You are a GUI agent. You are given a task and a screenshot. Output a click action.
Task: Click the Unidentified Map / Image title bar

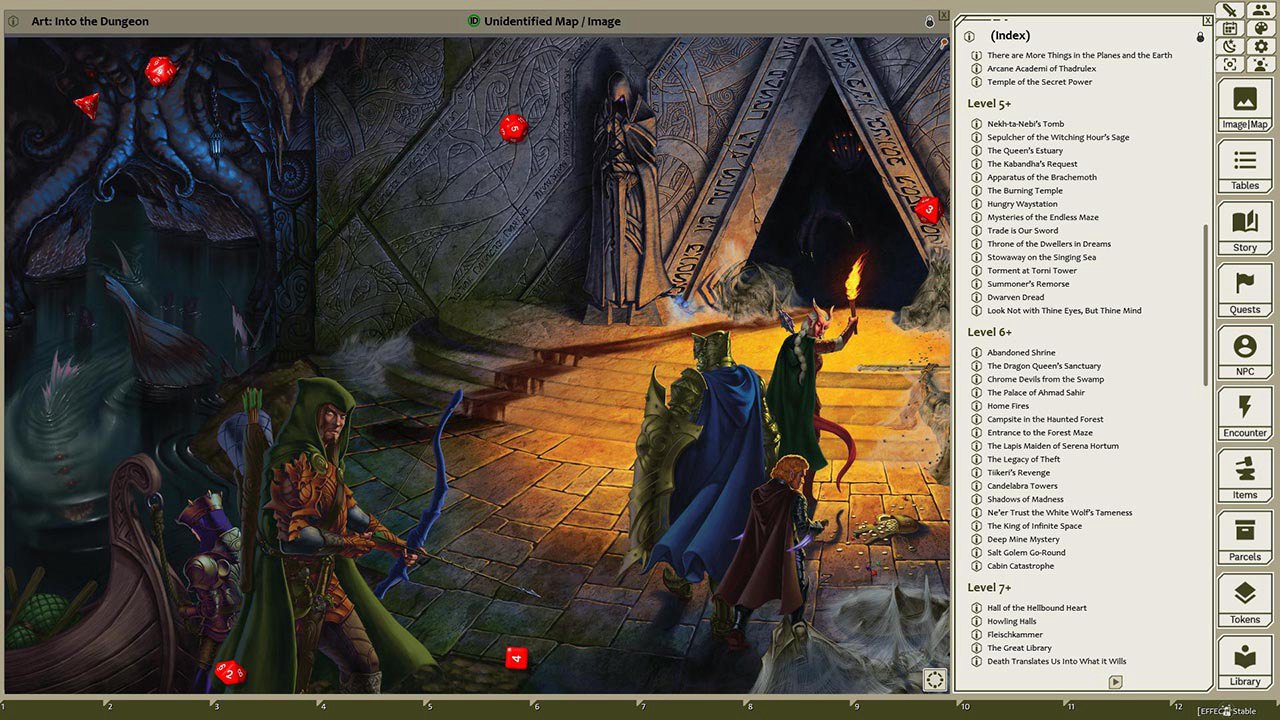pyautogui.click(x=550, y=20)
